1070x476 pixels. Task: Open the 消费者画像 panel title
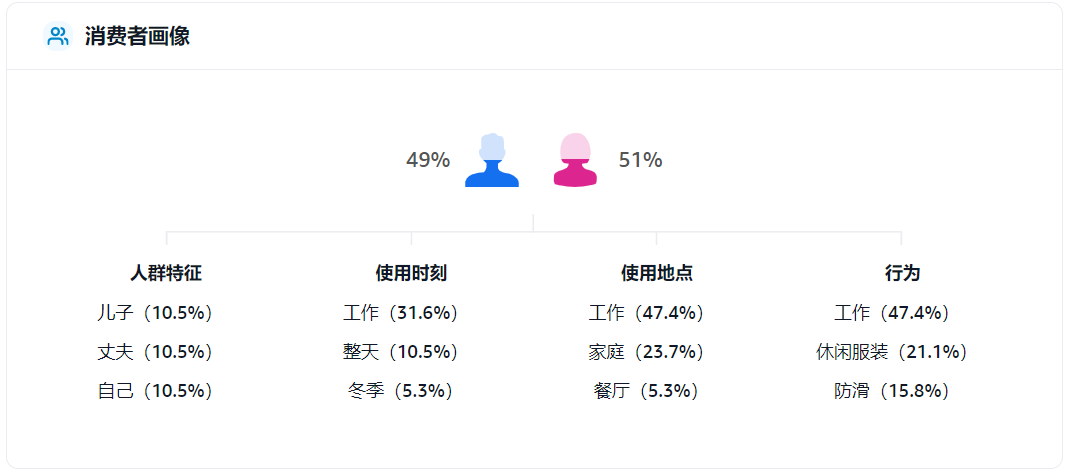click(x=137, y=36)
